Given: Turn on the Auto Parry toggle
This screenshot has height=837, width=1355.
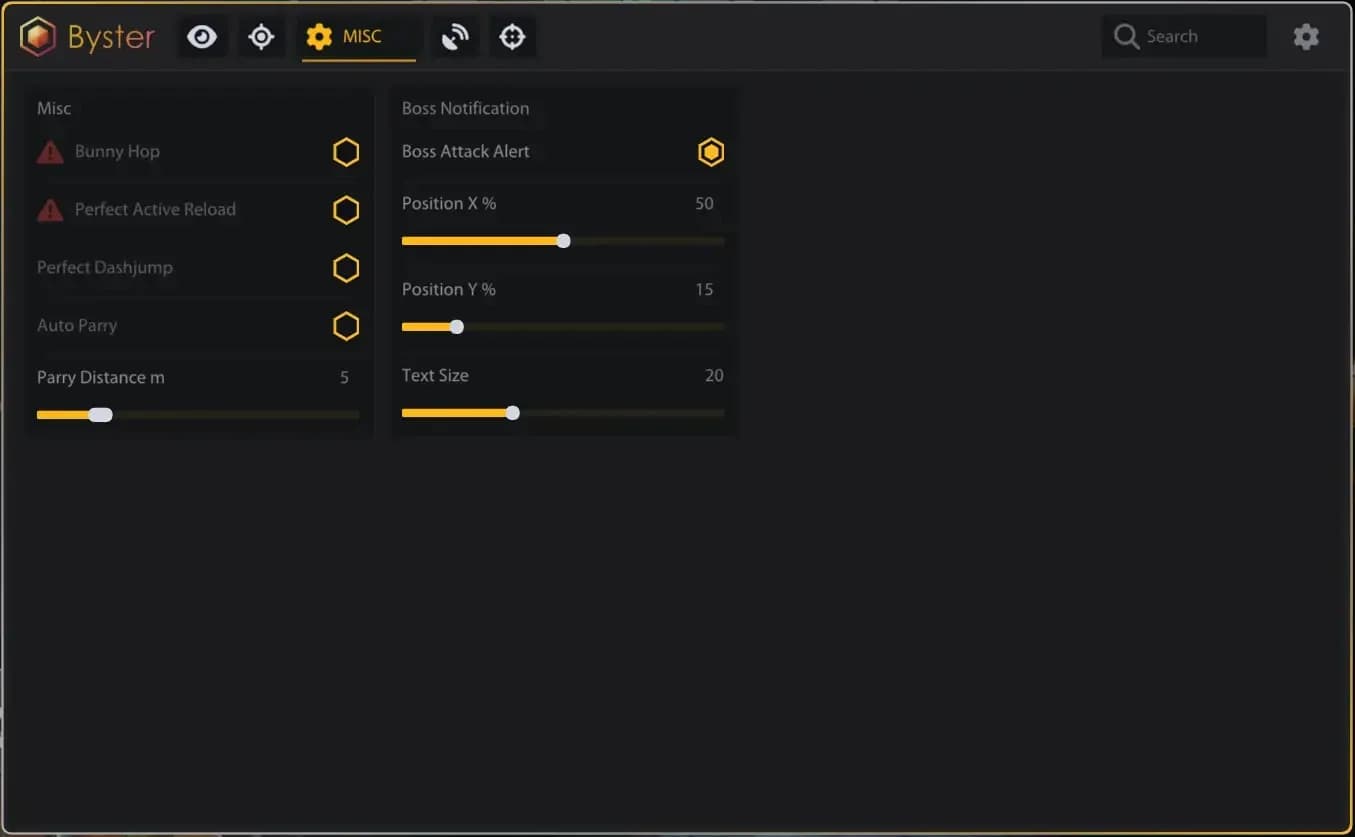Looking at the screenshot, I should tap(346, 326).
